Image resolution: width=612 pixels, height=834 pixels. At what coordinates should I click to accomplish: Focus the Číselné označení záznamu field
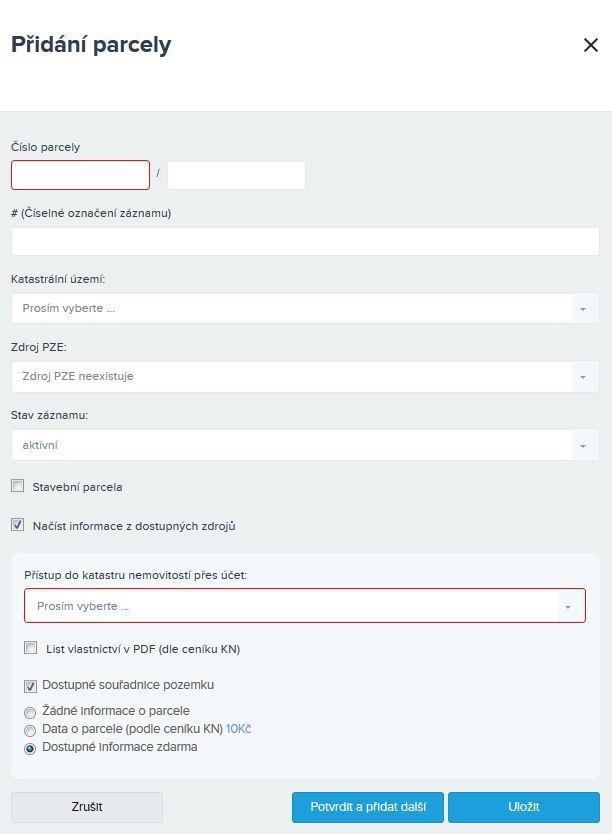coord(305,241)
